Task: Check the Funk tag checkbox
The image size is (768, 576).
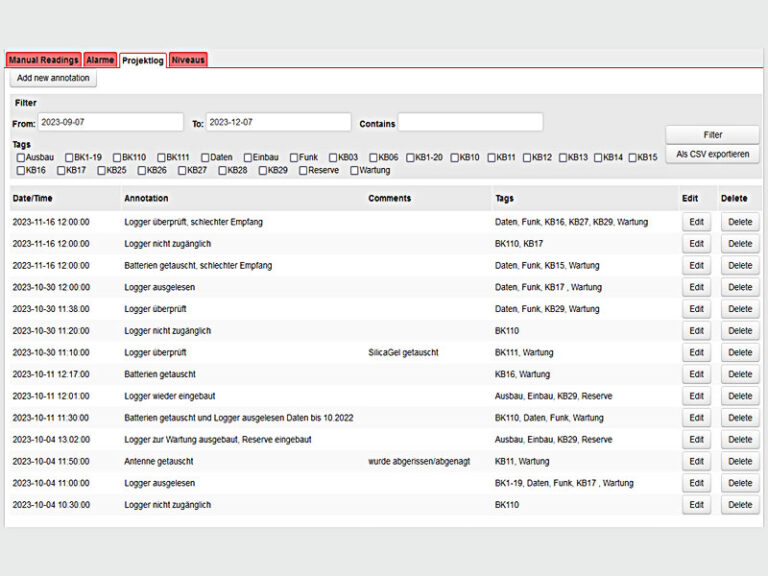Action: 295,157
